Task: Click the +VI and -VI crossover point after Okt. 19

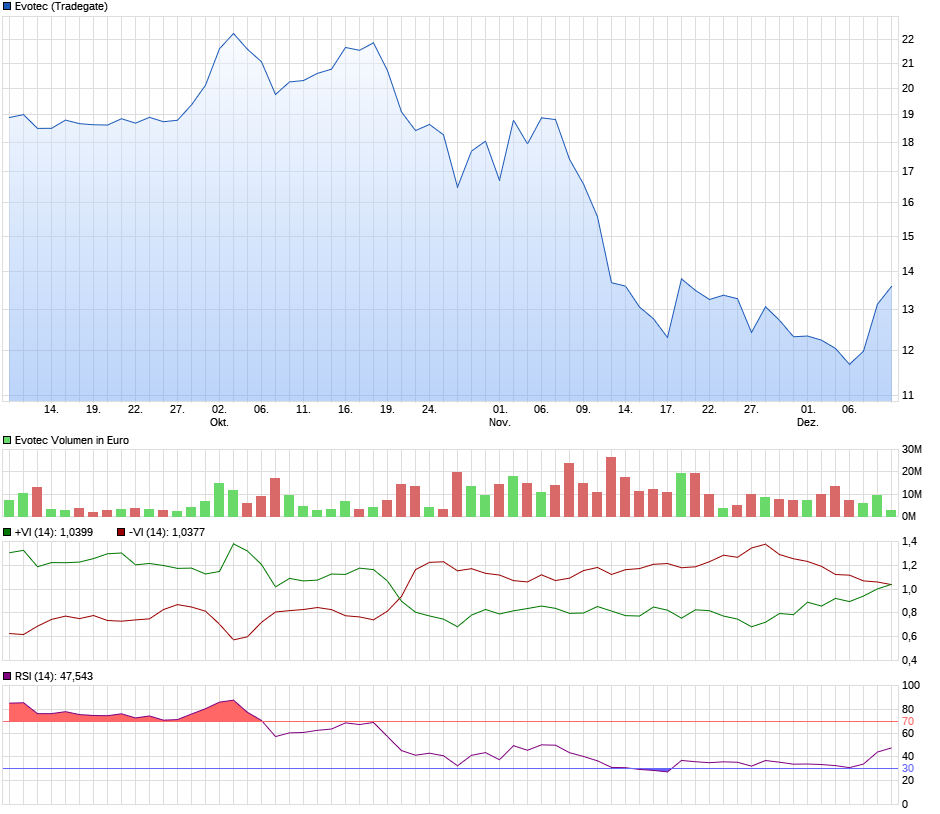Action: [x=400, y=598]
